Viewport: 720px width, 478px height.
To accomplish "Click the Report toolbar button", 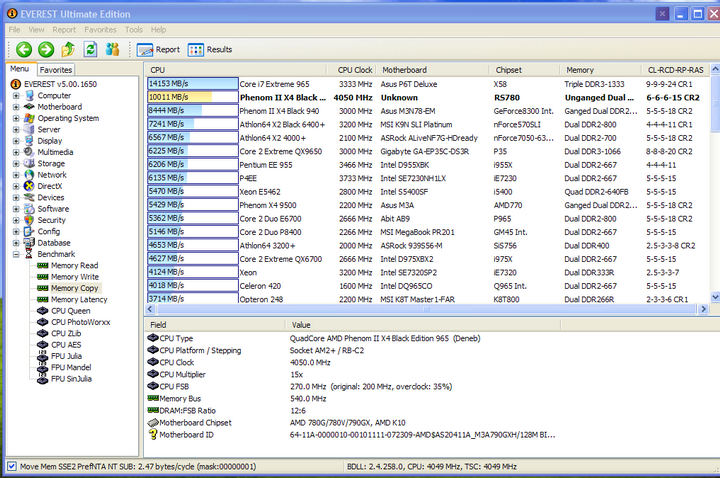I will click(158, 49).
